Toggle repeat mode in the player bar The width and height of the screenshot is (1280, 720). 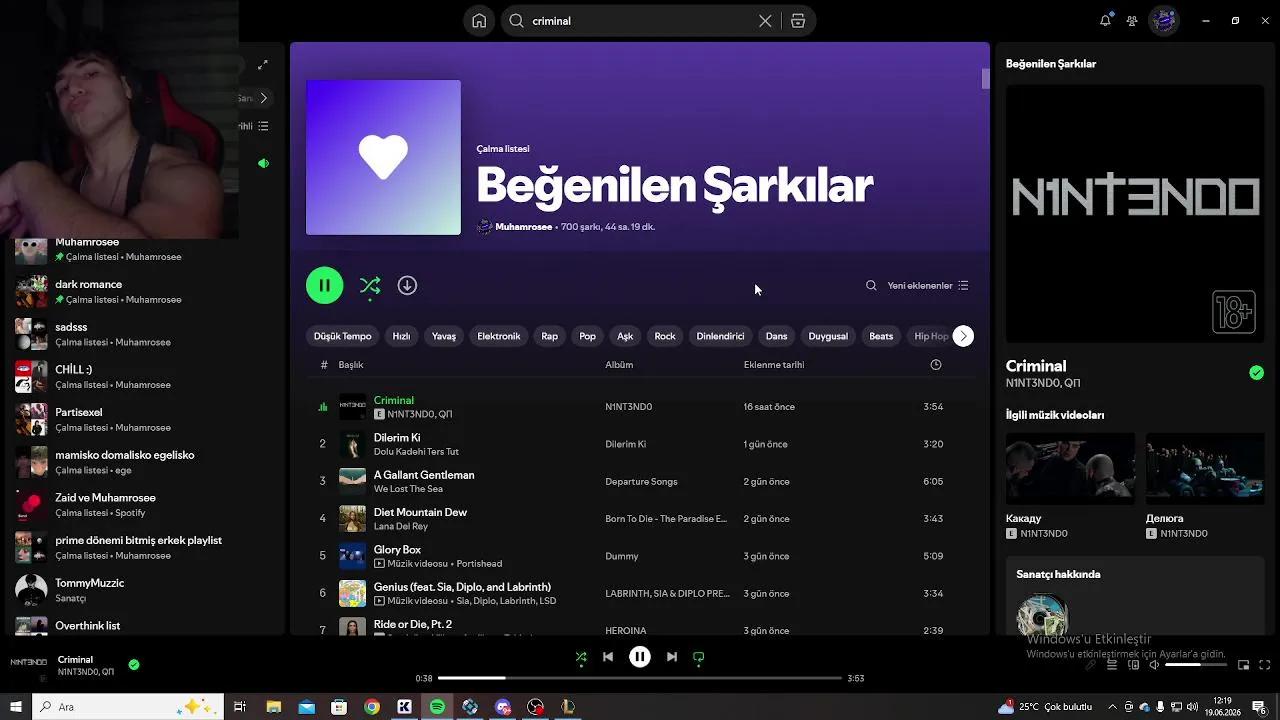(x=699, y=657)
